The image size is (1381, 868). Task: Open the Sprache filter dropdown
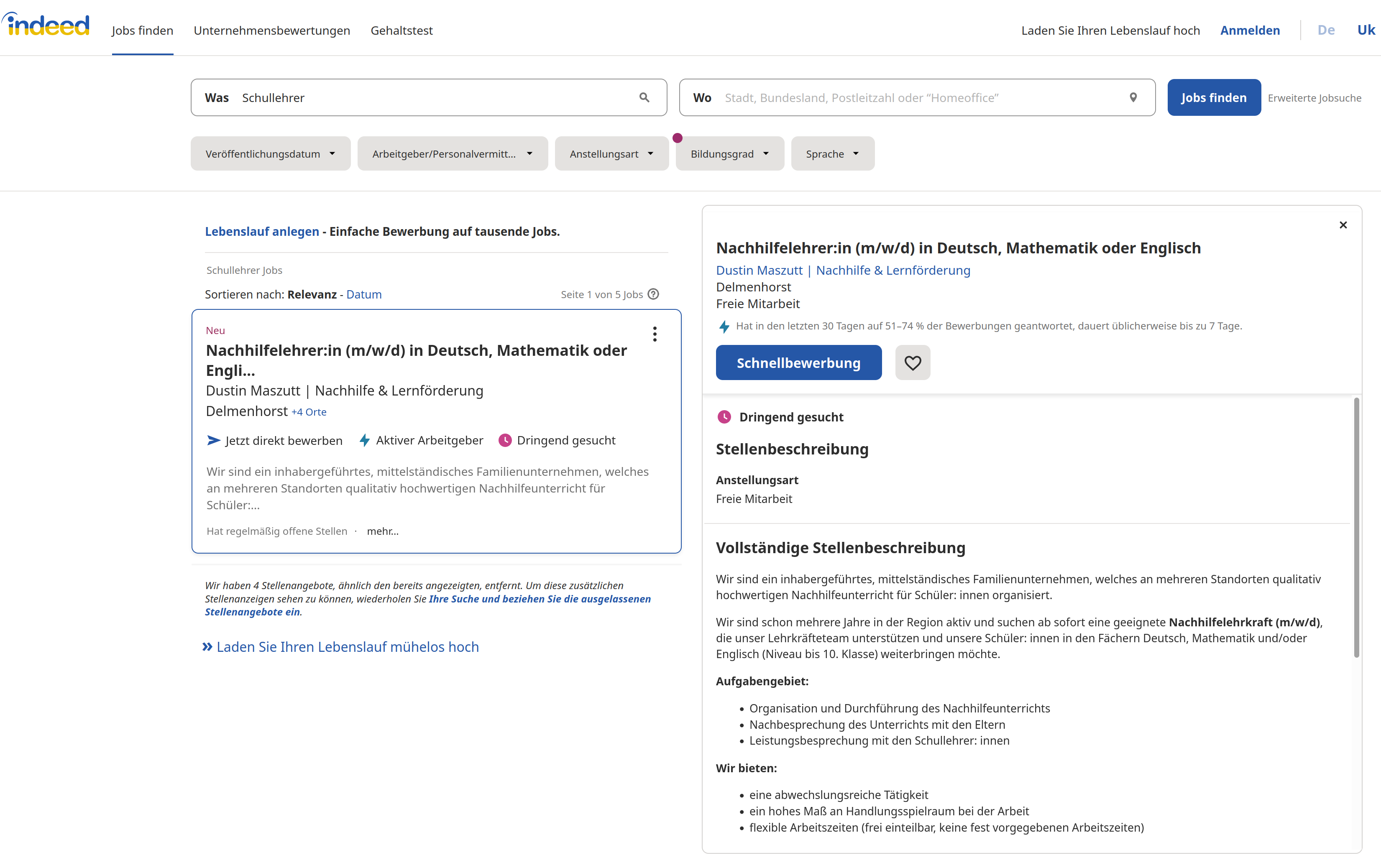coord(832,153)
